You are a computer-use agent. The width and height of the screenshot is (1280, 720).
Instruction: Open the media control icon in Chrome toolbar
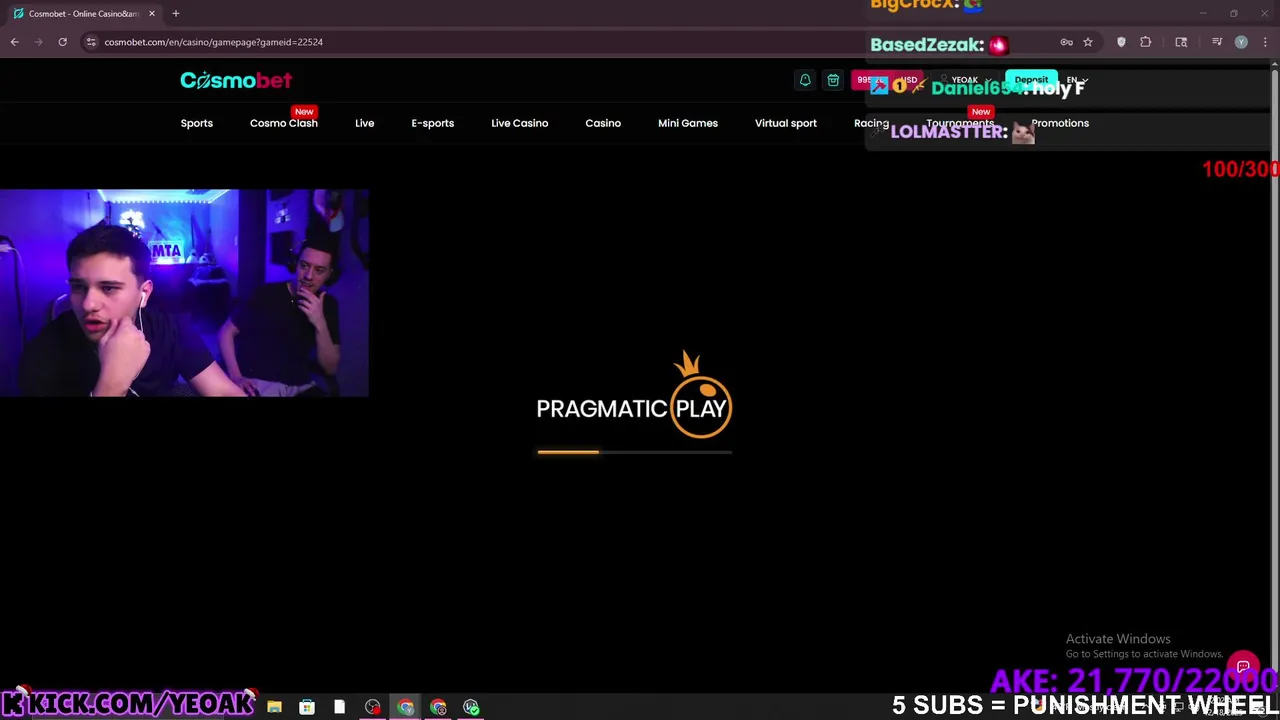point(1217,42)
